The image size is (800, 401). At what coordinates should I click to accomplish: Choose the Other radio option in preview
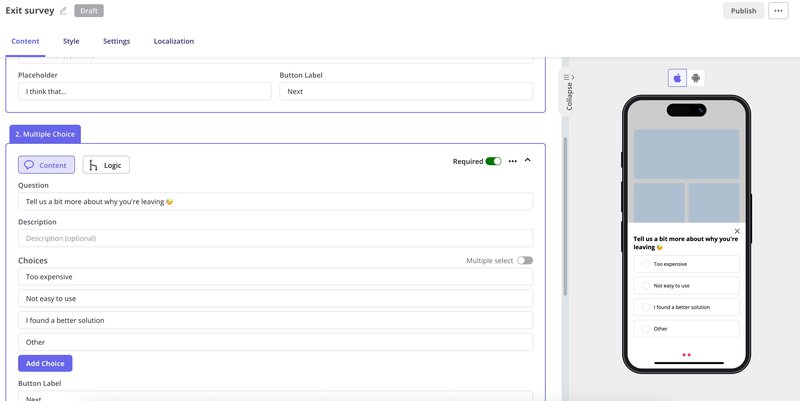[645, 329]
